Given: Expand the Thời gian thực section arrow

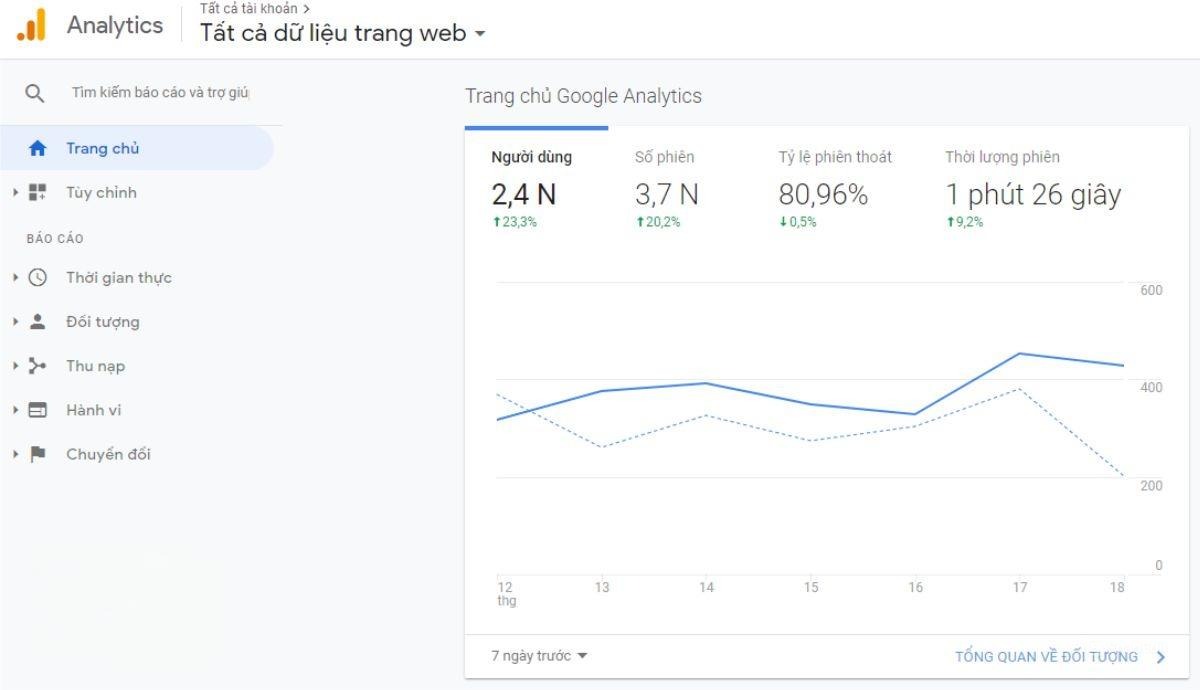Looking at the screenshot, I should point(15,277).
